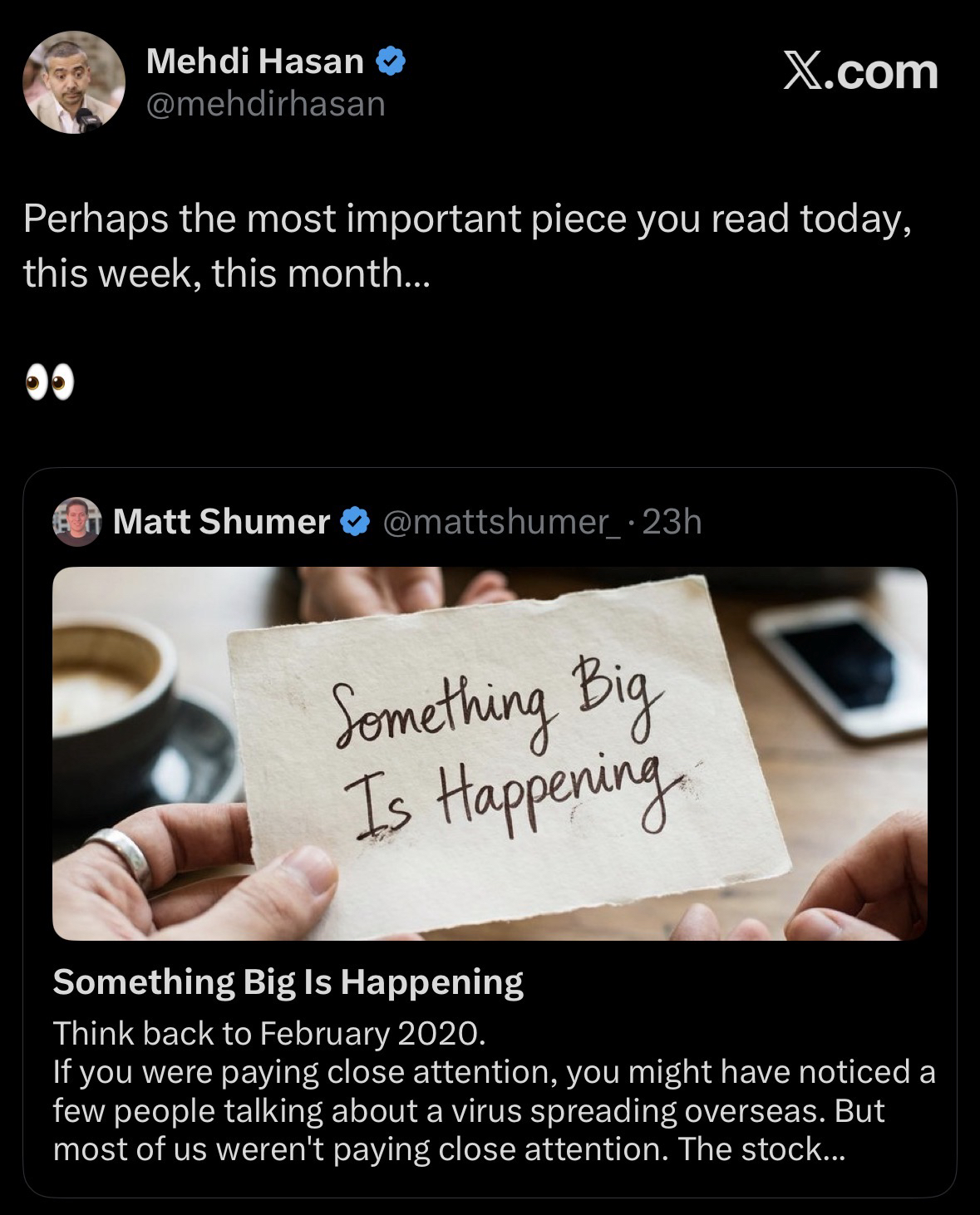Click the X.com logo
The image size is (980, 1215).
(861, 72)
